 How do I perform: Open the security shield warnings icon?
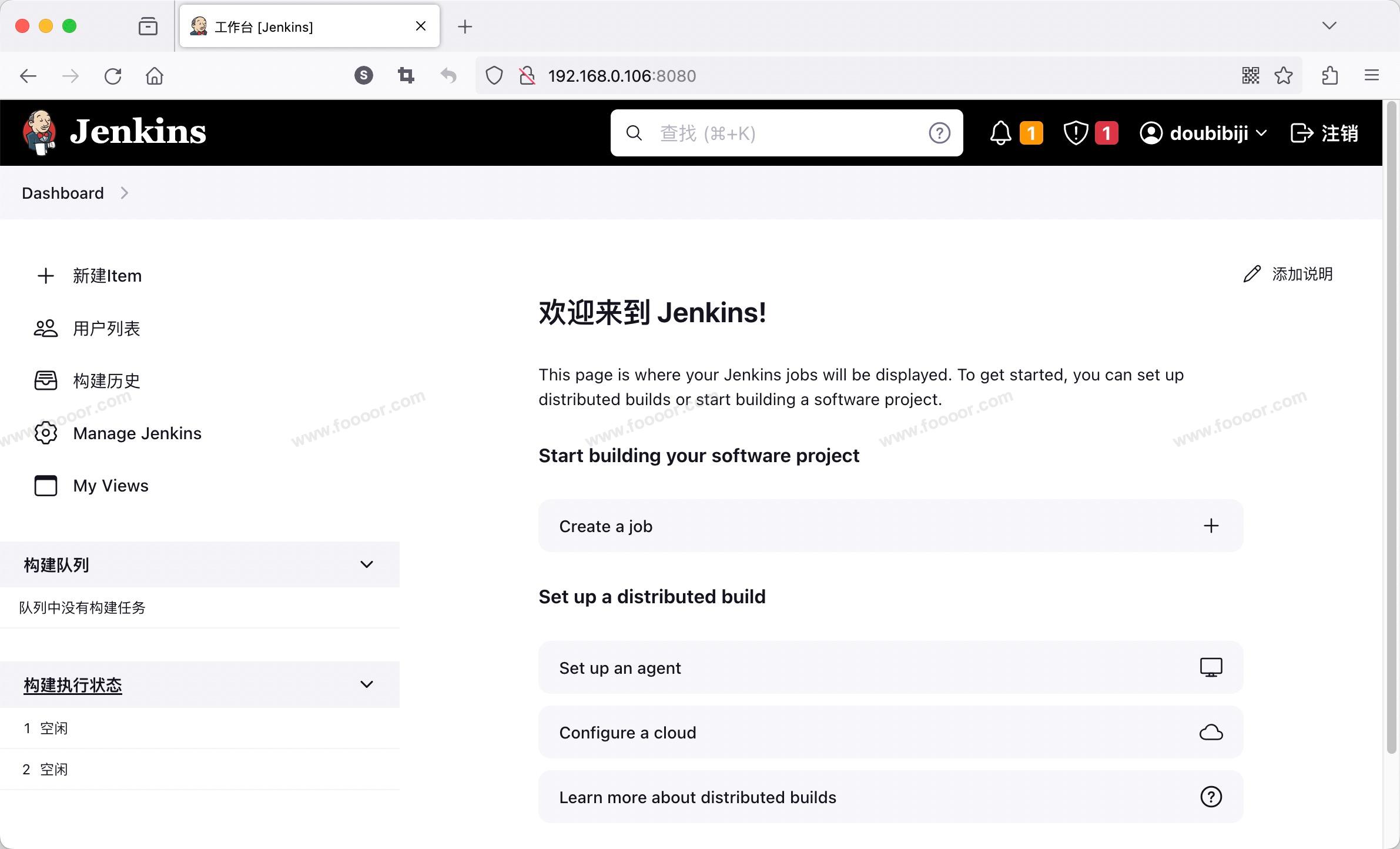1076,133
